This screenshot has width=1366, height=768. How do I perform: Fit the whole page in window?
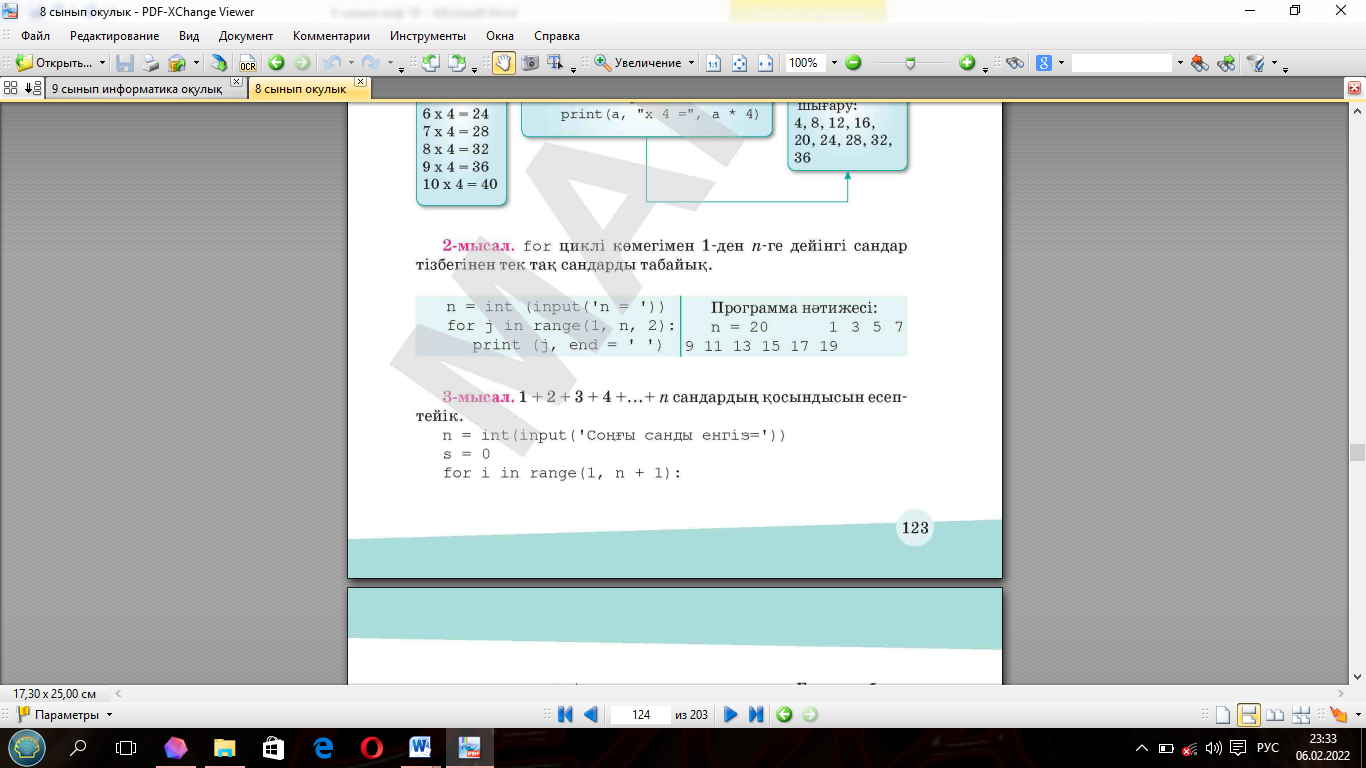pos(740,63)
